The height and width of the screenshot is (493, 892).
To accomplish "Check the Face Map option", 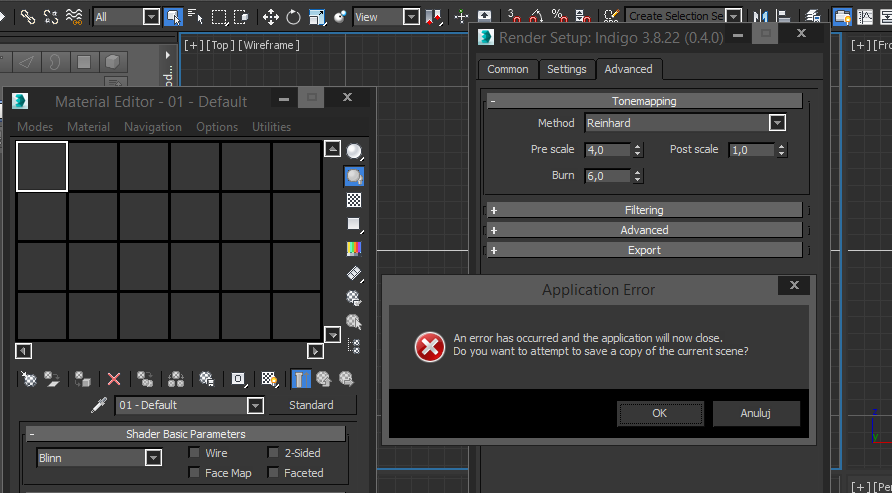I will click(x=195, y=473).
